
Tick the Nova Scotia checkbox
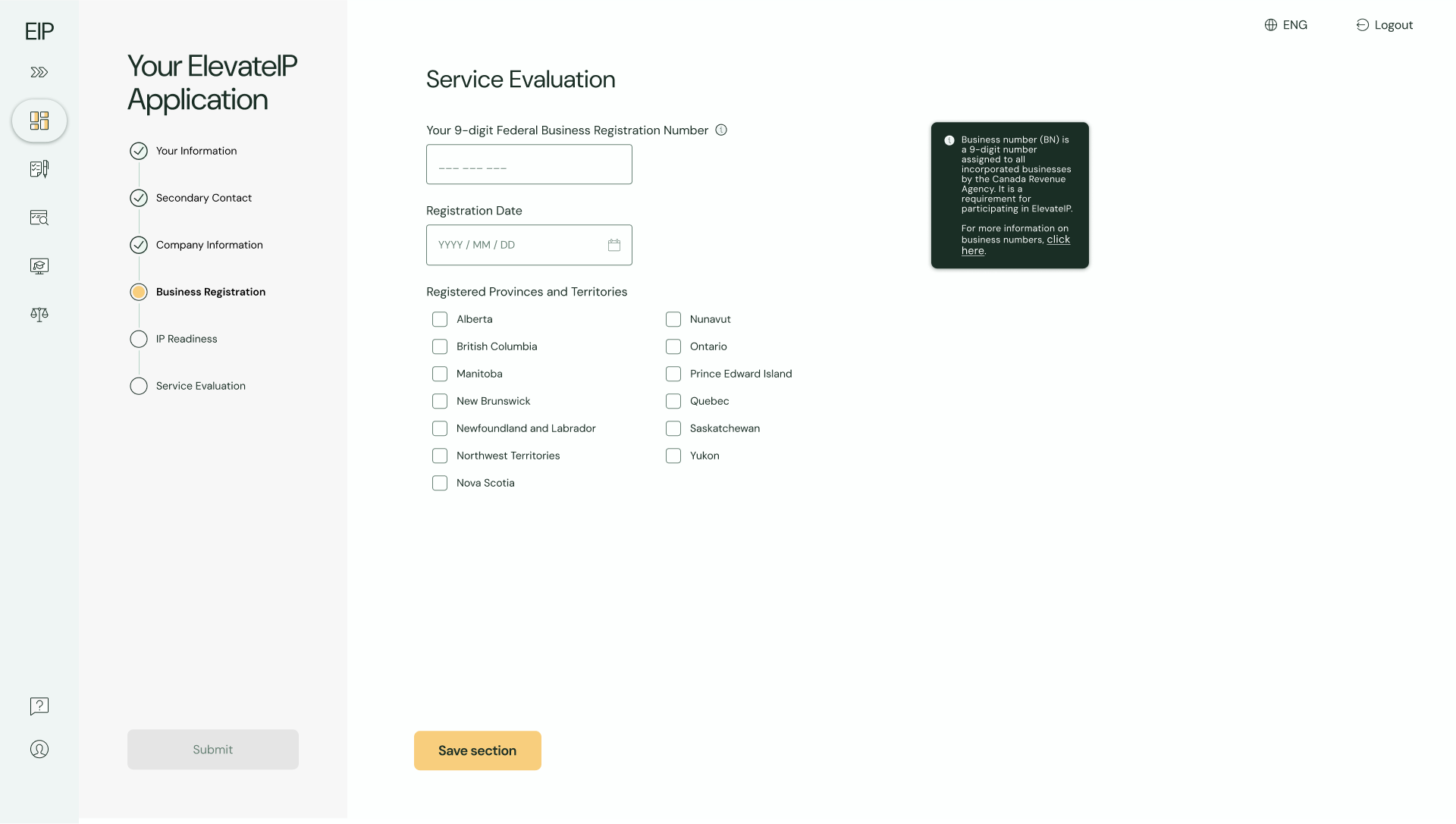440,483
